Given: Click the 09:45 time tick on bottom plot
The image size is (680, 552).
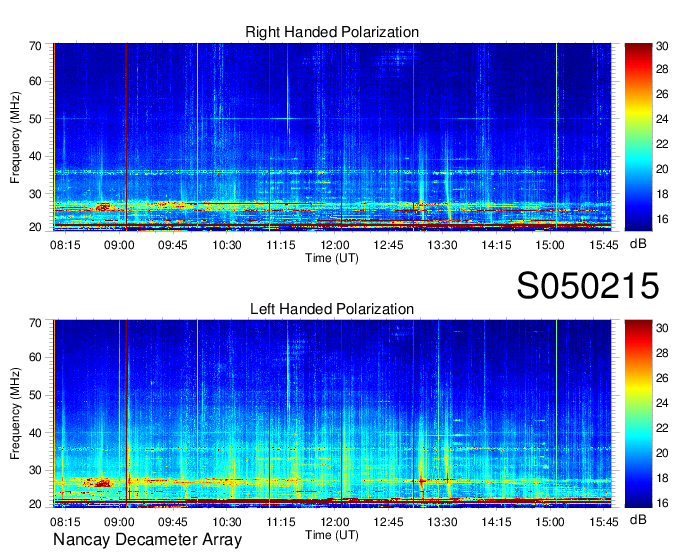Looking at the screenshot, I should 173,522.
